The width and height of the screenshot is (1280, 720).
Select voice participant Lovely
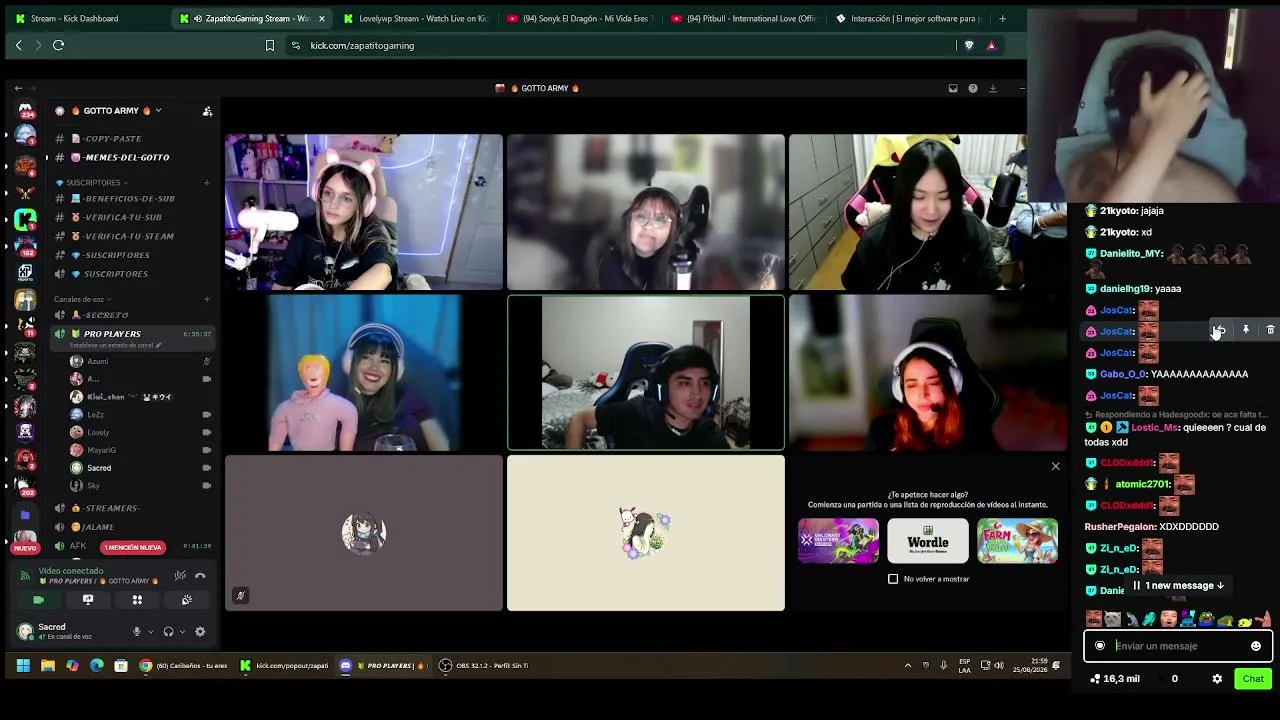(x=98, y=432)
